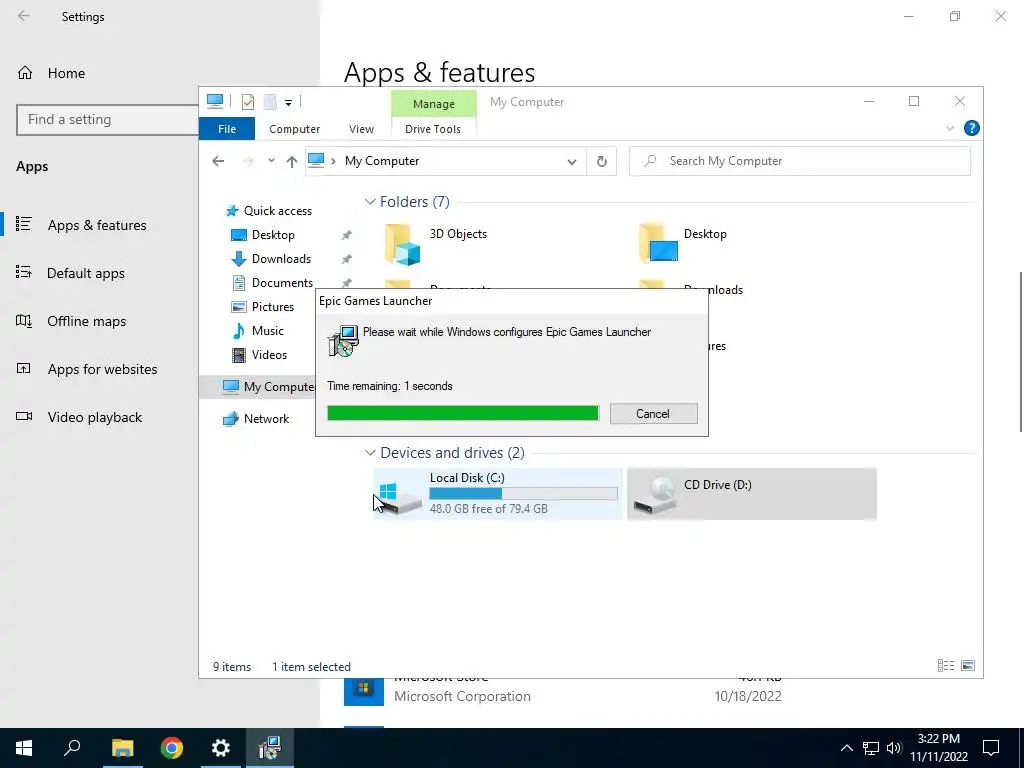Click volume speaker icon in tray
Image resolution: width=1024 pixels, height=768 pixels.
click(x=894, y=748)
